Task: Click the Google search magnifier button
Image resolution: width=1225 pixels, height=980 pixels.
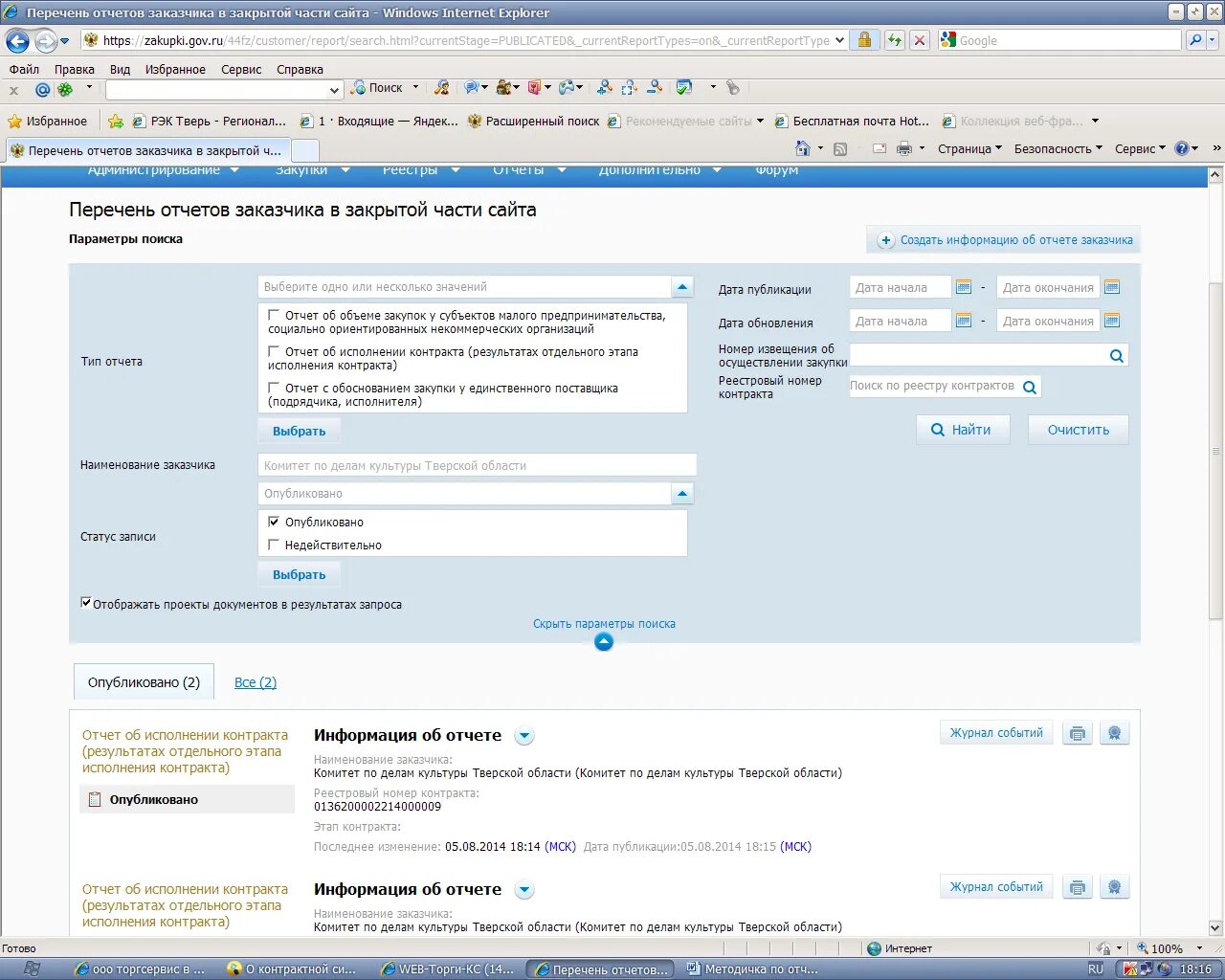Action: pos(1194,40)
